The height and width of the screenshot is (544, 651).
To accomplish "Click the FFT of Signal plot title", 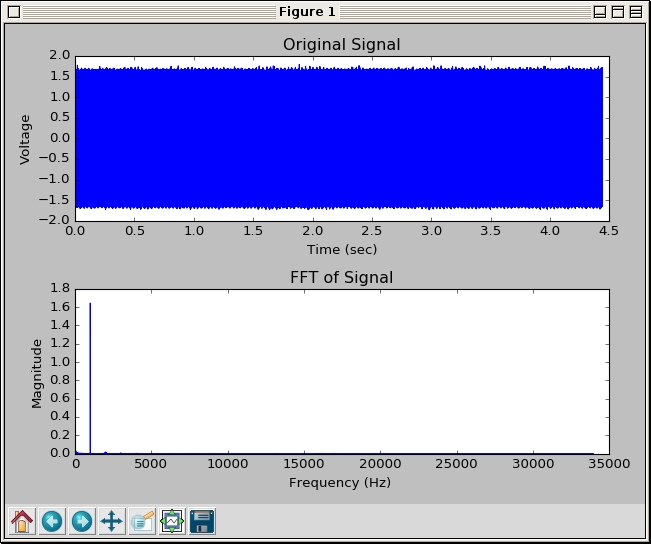I will [x=341, y=277].
